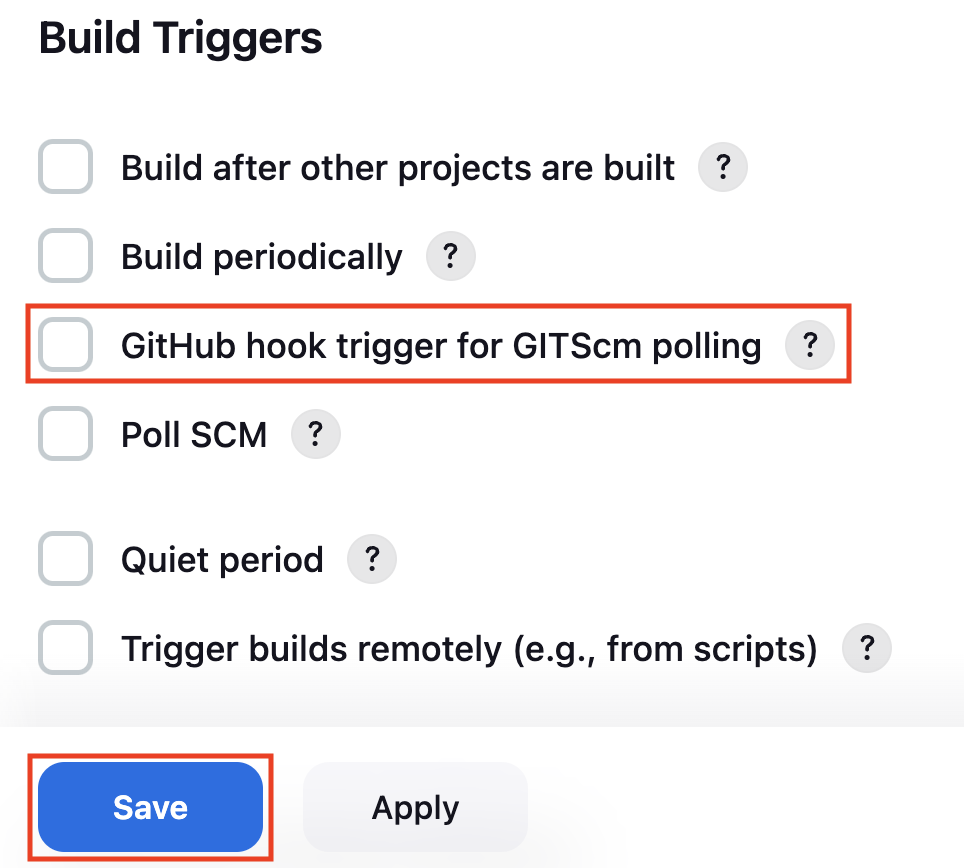Check GitHub hook trigger for GITScm polling box
The height and width of the screenshot is (868, 964).
(x=66, y=345)
